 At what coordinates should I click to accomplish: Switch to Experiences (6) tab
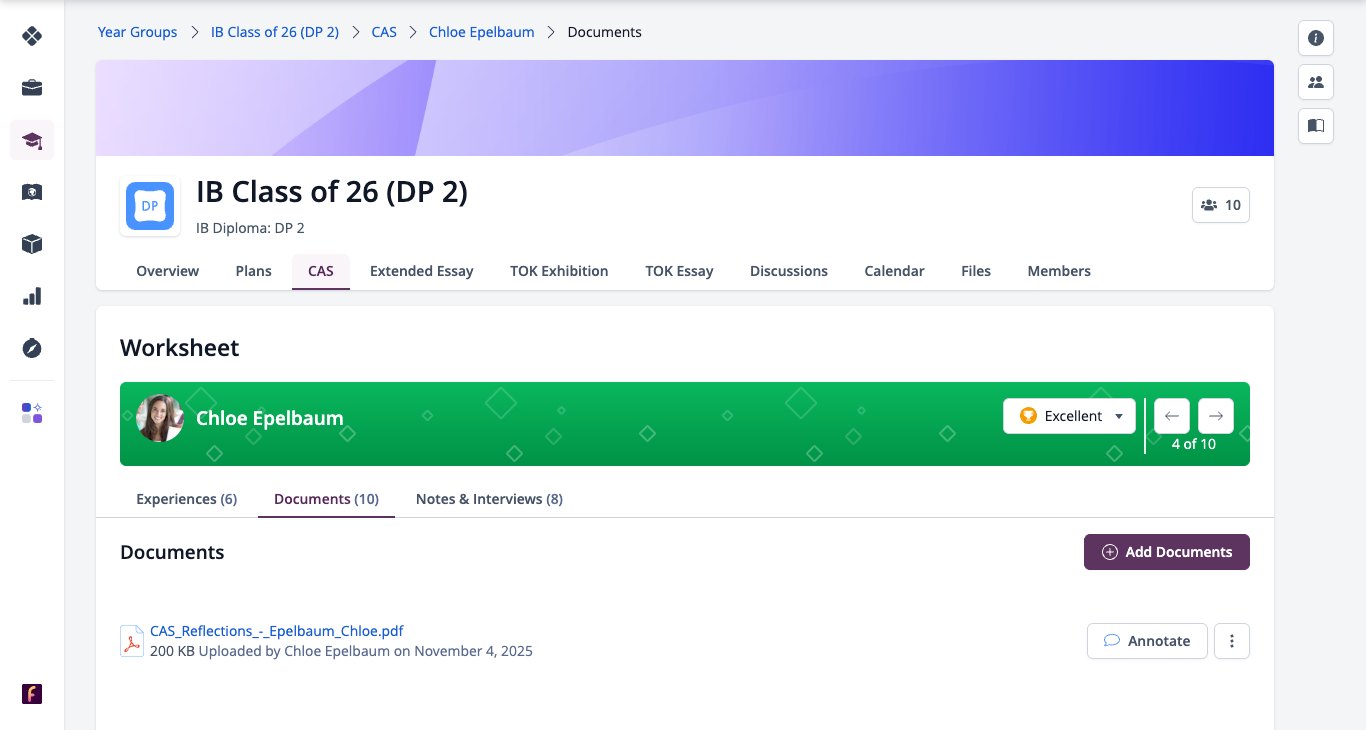pos(187,499)
